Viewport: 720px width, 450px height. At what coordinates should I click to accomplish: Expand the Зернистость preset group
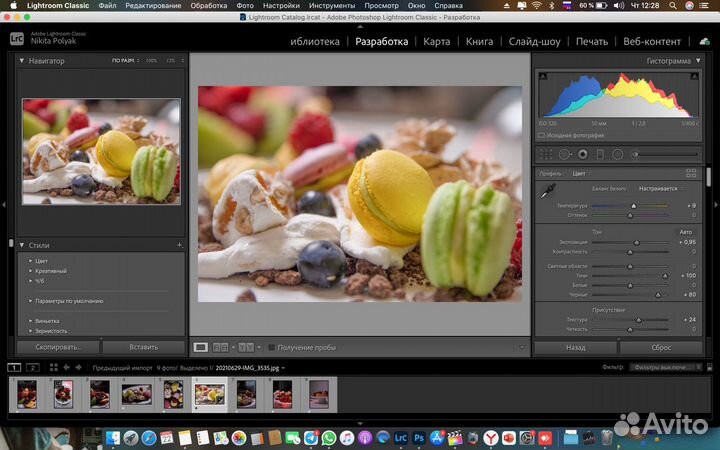30,331
